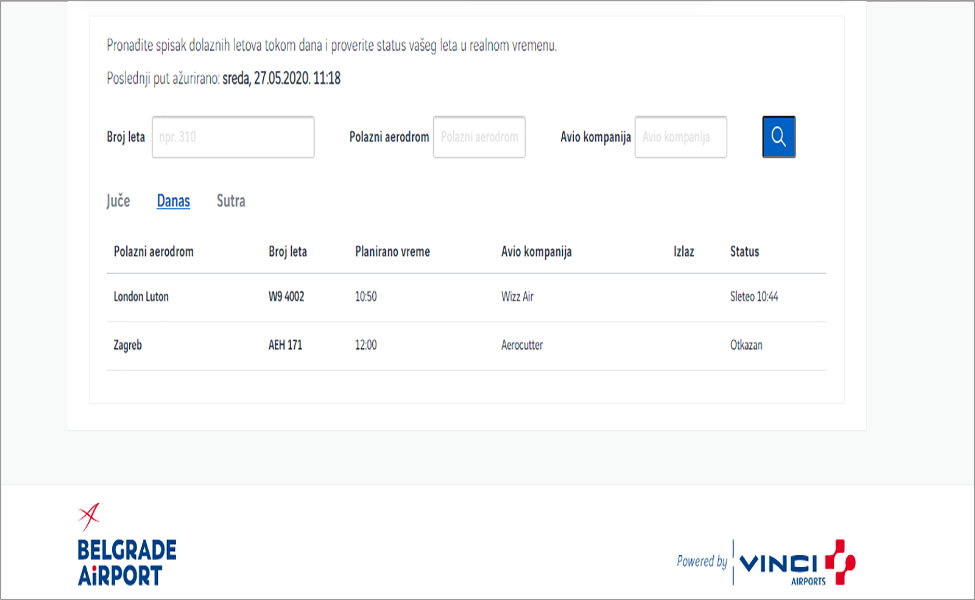Select the Danas tab
Screen dimensions: 975x600
click(173, 201)
